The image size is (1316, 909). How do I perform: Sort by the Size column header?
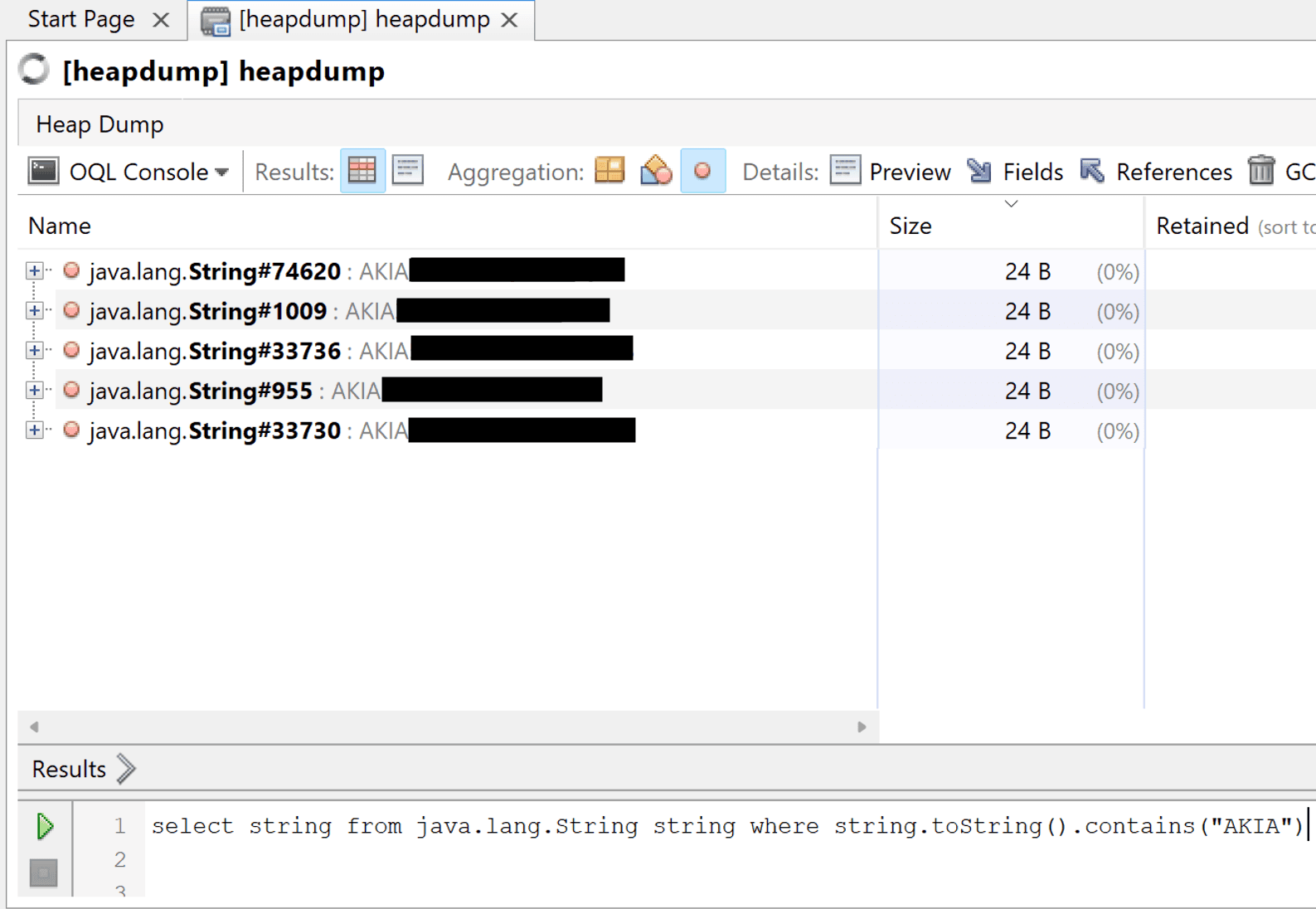[x=1011, y=226]
